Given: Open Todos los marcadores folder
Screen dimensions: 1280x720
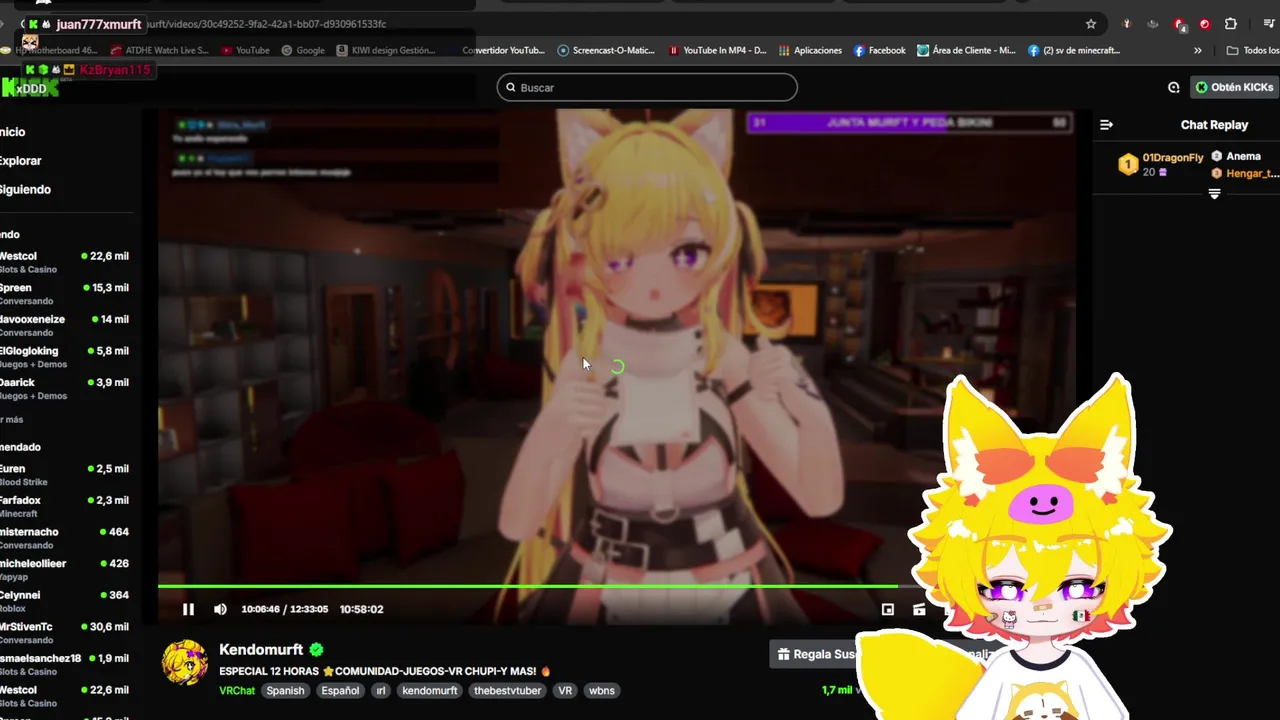Looking at the screenshot, I should pyautogui.click(x=1253, y=50).
